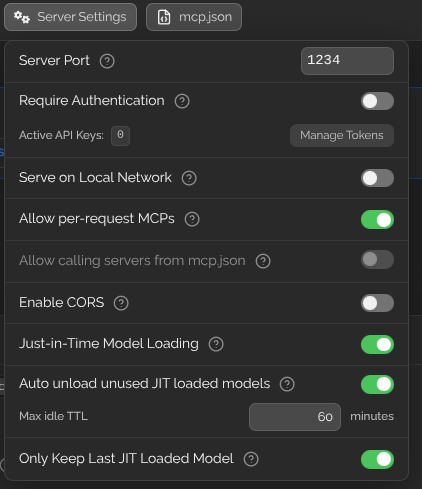Image resolution: width=422 pixels, height=489 pixels.
Task: Show help for Allow calling servers from mcp.json
Action: [x=263, y=261]
